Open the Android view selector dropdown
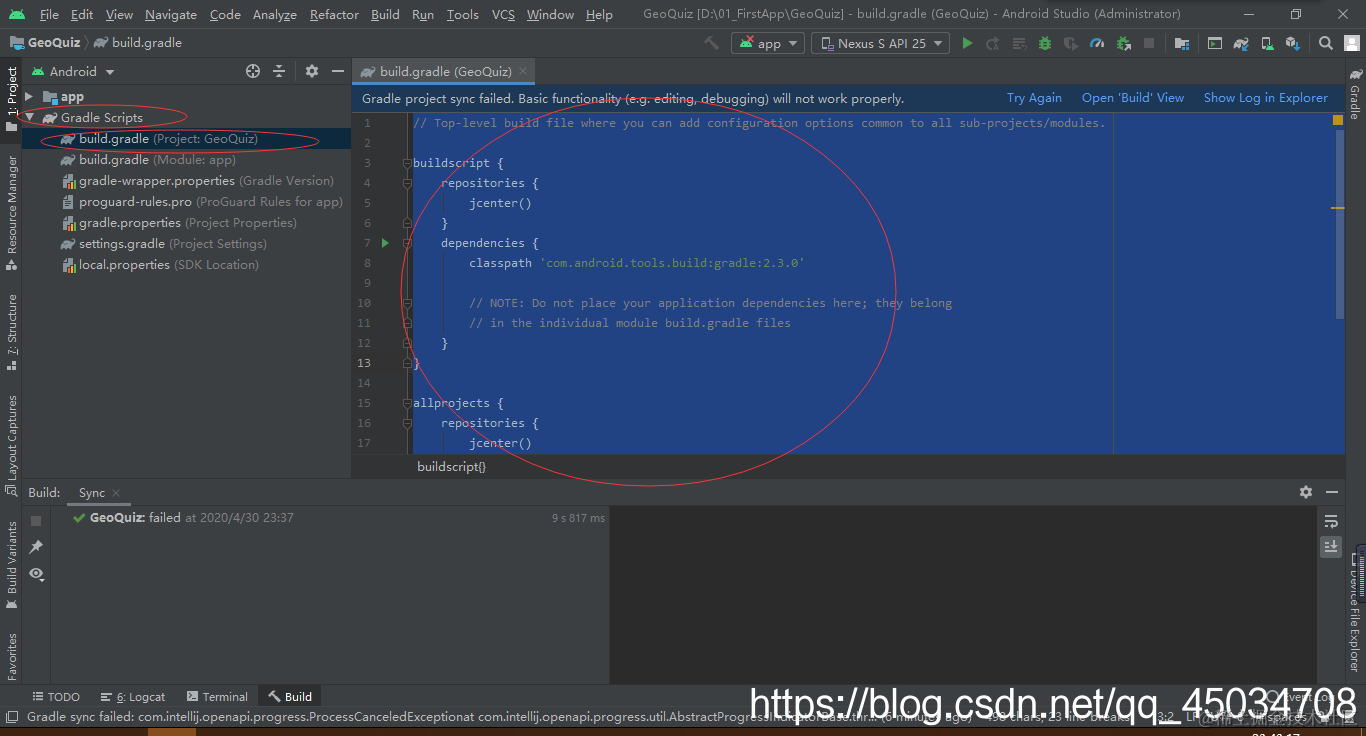1366x736 pixels. tap(74, 71)
